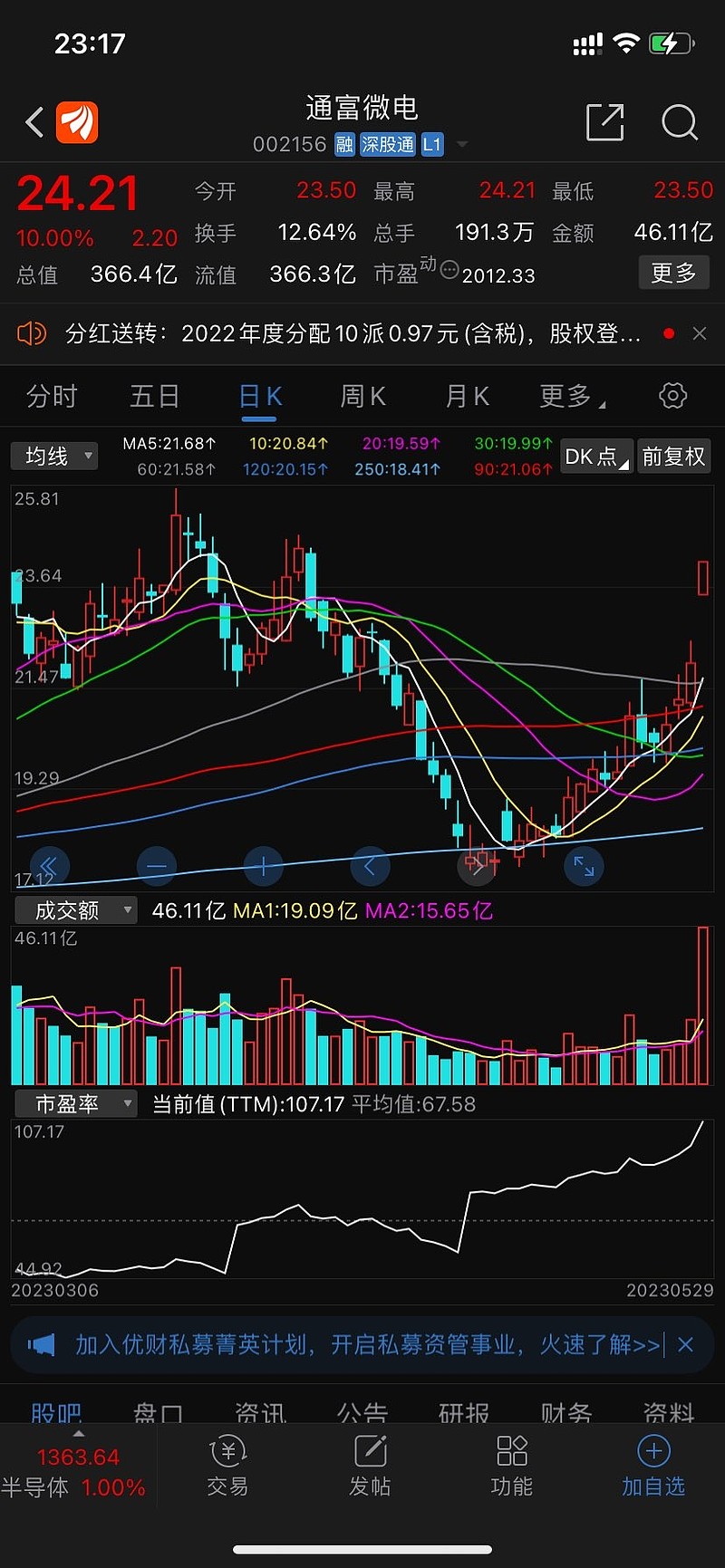
Task: Expand 更多 chart period dropdown
Action: pyautogui.click(x=573, y=396)
